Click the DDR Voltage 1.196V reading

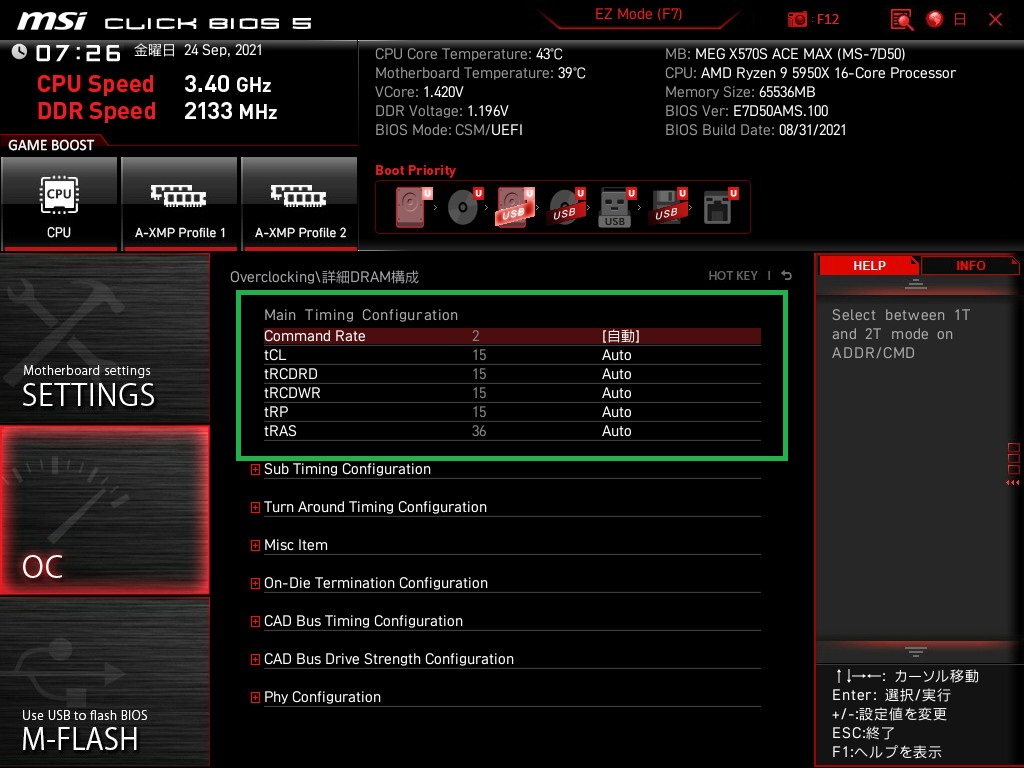[441, 111]
